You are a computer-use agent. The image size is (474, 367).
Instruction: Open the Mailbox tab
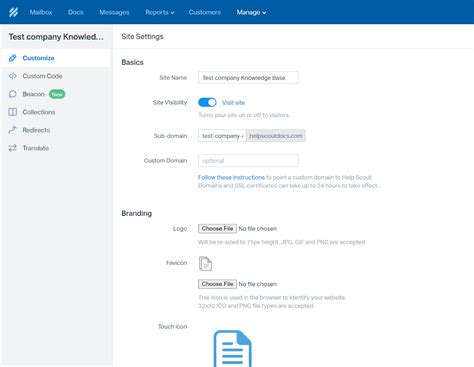pyautogui.click(x=41, y=12)
